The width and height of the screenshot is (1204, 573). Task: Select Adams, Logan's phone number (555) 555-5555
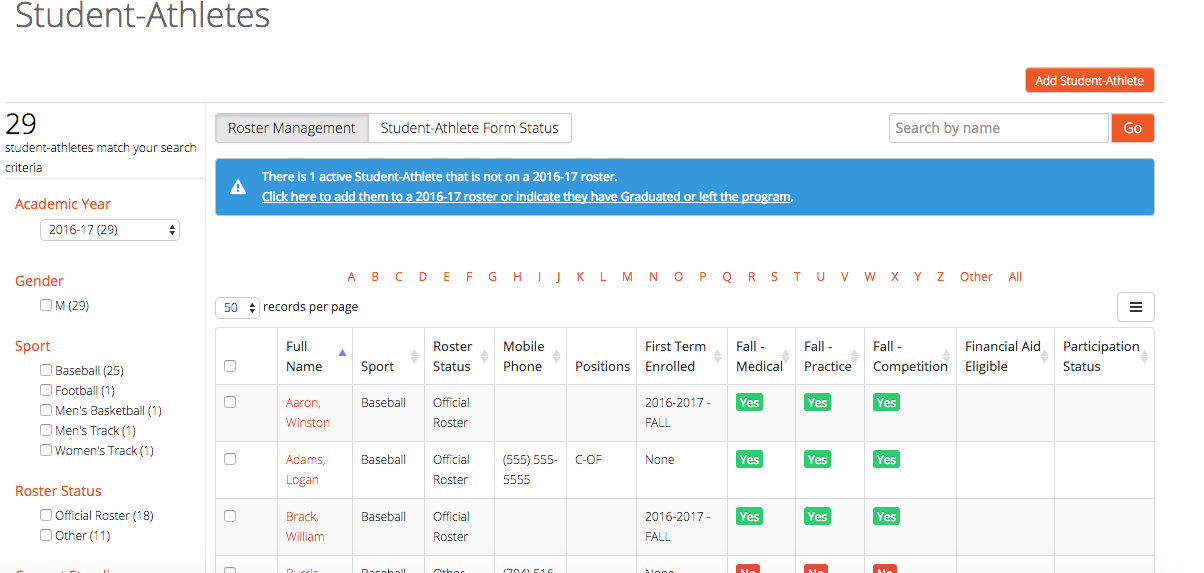528,469
